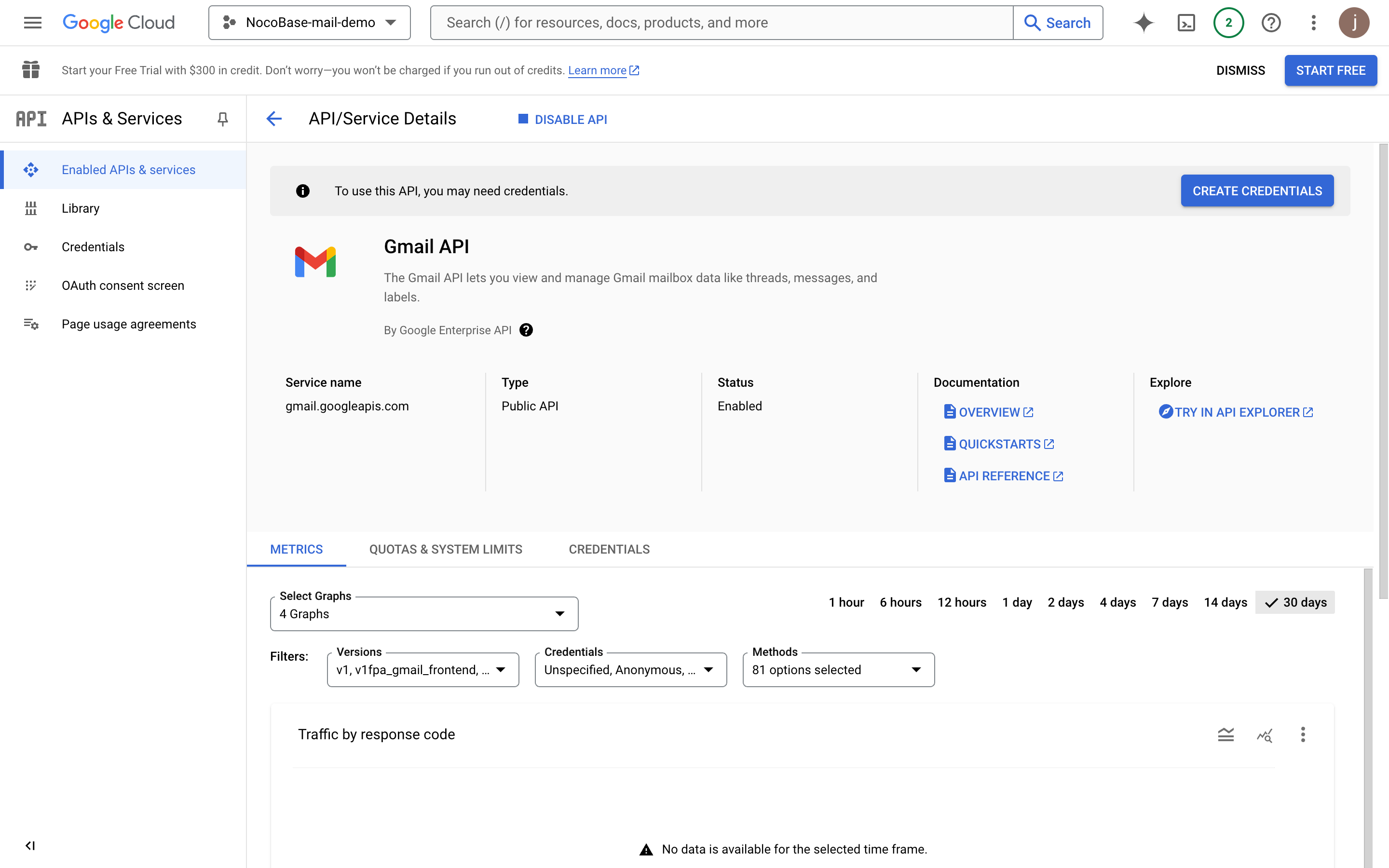The width and height of the screenshot is (1389, 868).
Task: Open Credentials in the left sidebar
Action: pyautogui.click(x=93, y=247)
